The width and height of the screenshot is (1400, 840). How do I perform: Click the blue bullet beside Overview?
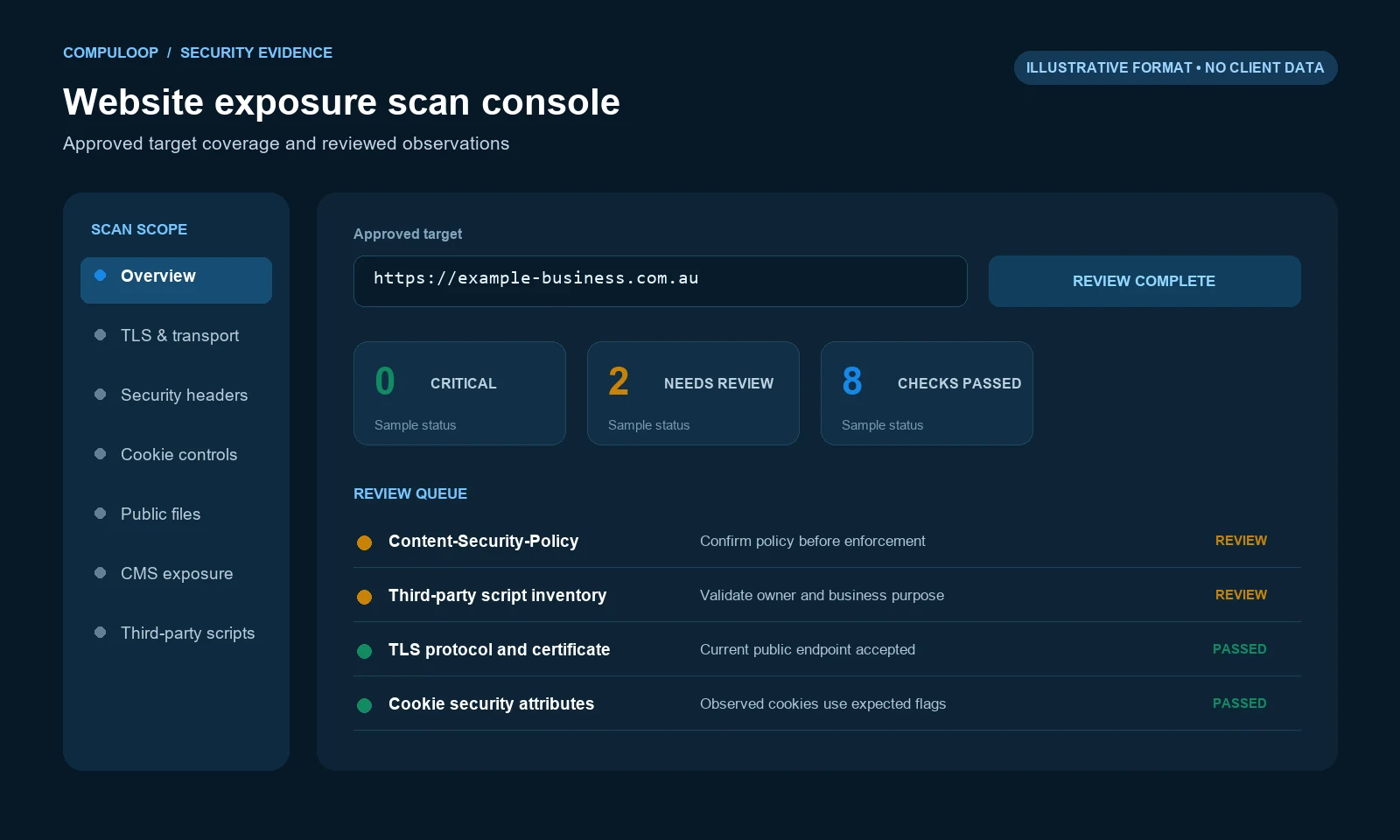(101, 276)
